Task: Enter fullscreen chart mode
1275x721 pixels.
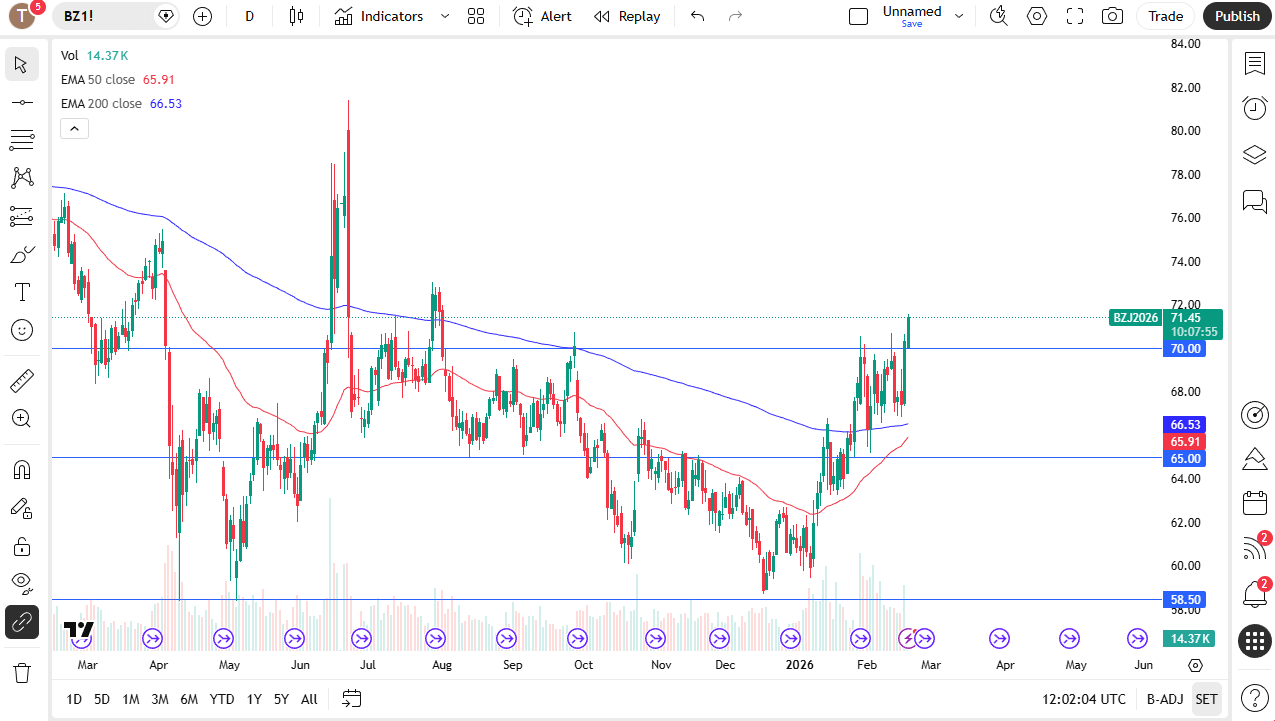Action: pos(1075,16)
